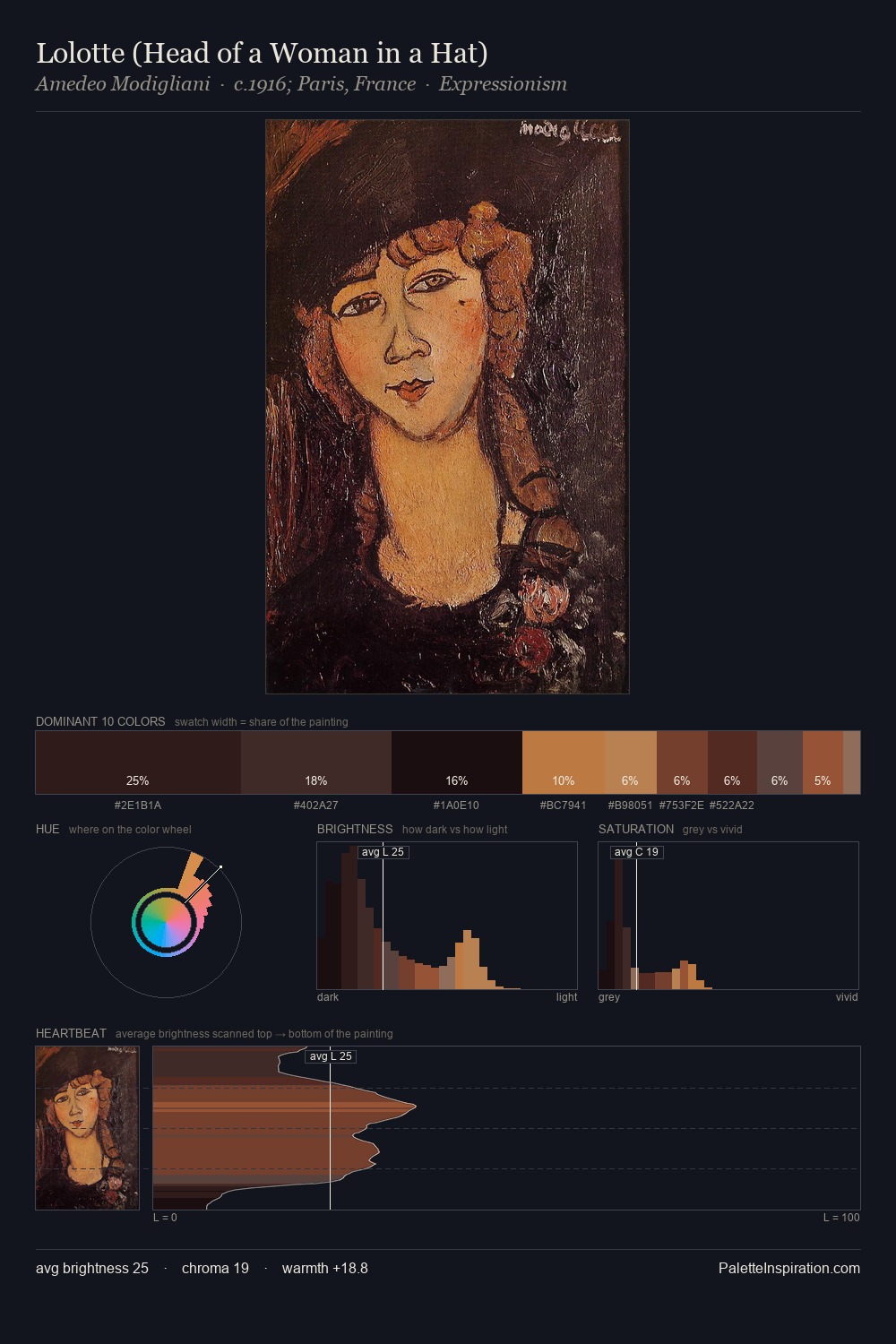The height and width of the screenshot is (1344, 896).
Task: Click the 'HEARTBEAT' section heading
Action: pyautogui.click(x=71, y=1033)
